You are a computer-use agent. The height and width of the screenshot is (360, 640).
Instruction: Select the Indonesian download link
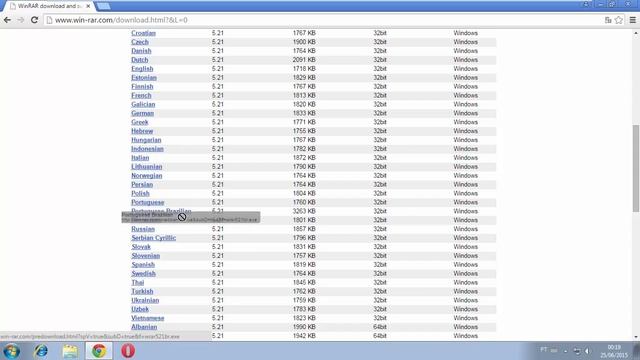tap(147, 149)
